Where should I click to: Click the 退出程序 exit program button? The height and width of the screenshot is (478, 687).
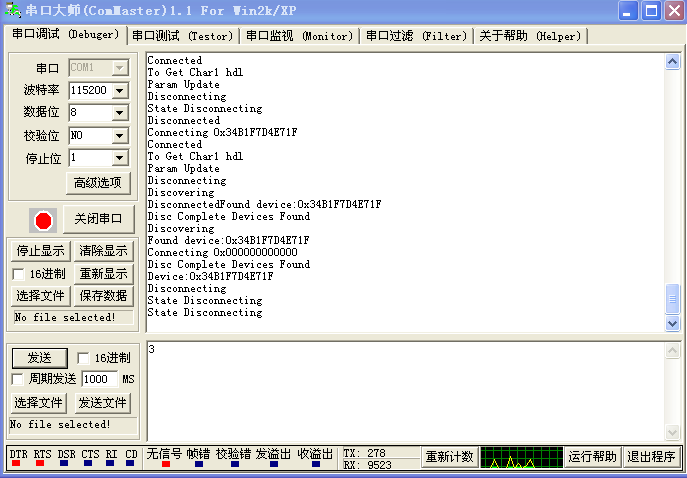tap(651, 457)
